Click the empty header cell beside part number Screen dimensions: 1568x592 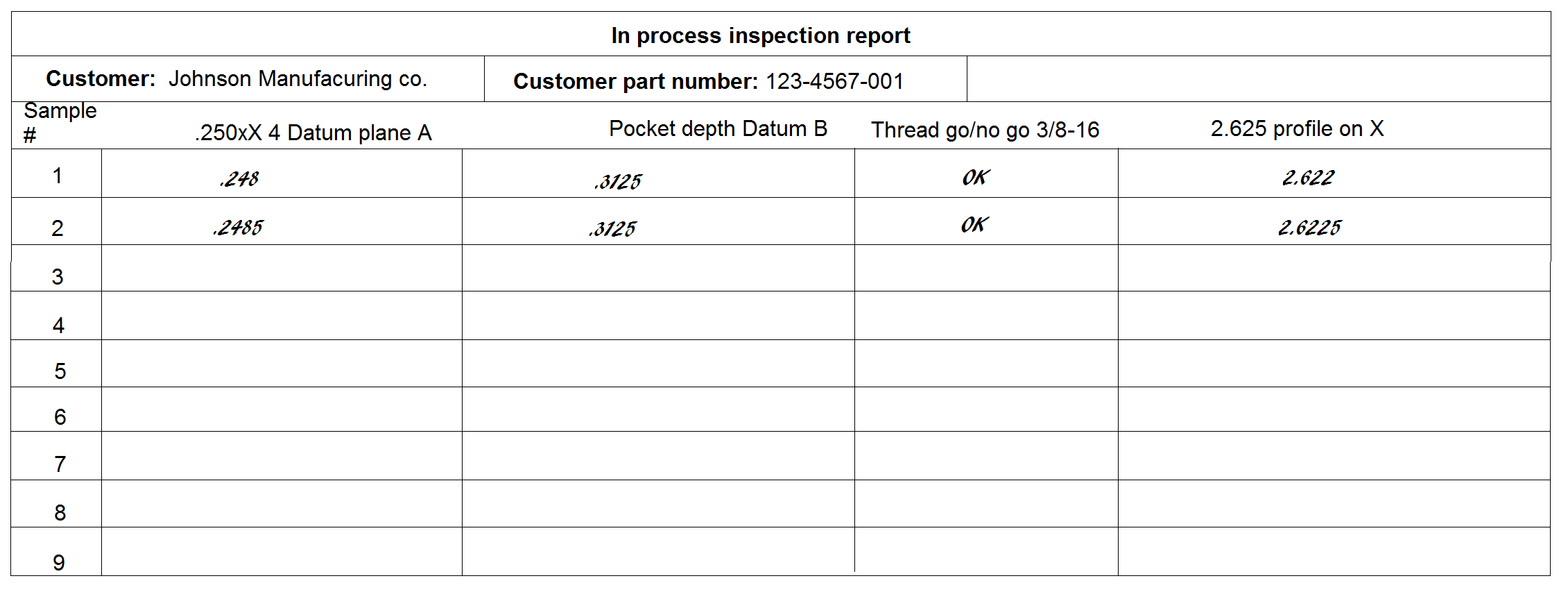click(x=1258, y=79)
